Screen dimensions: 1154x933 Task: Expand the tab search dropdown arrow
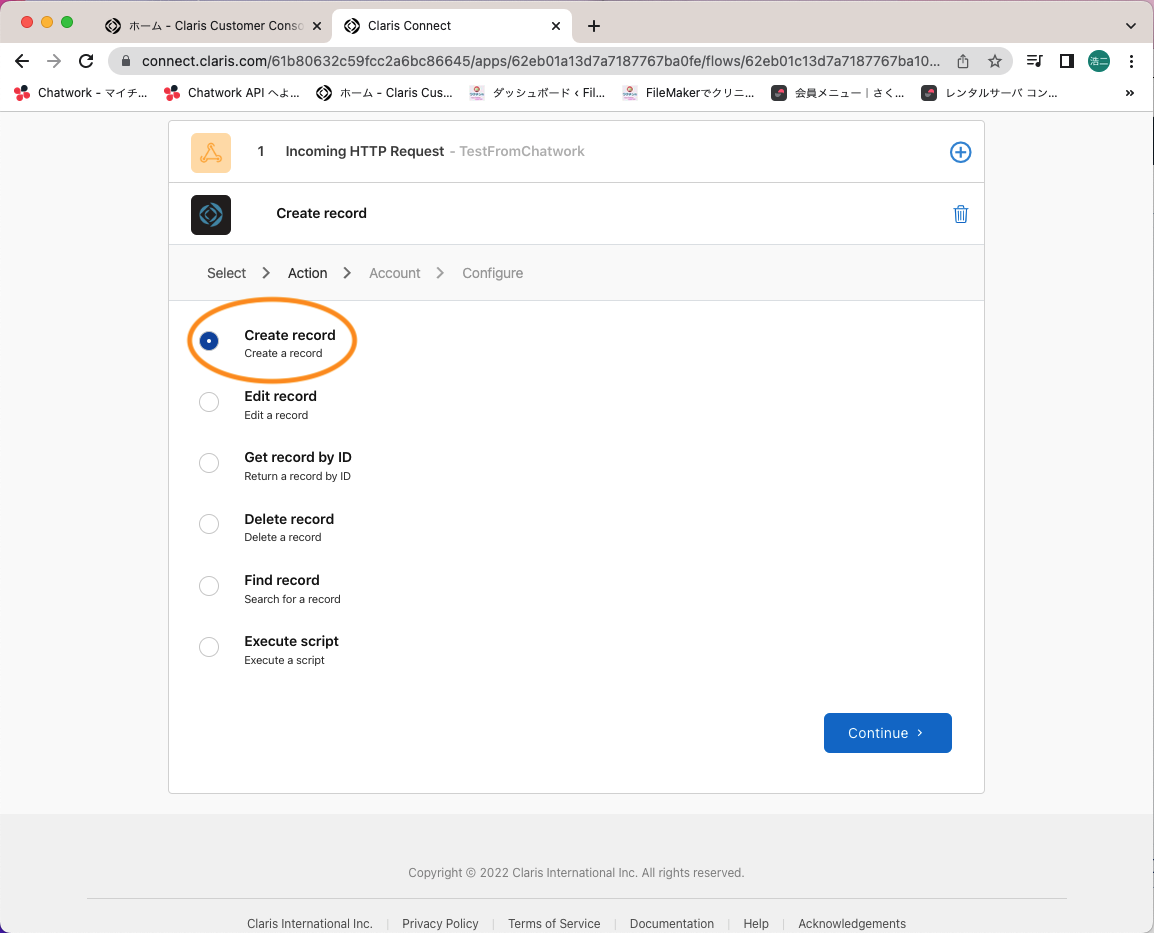click(x=1130, y=26)
